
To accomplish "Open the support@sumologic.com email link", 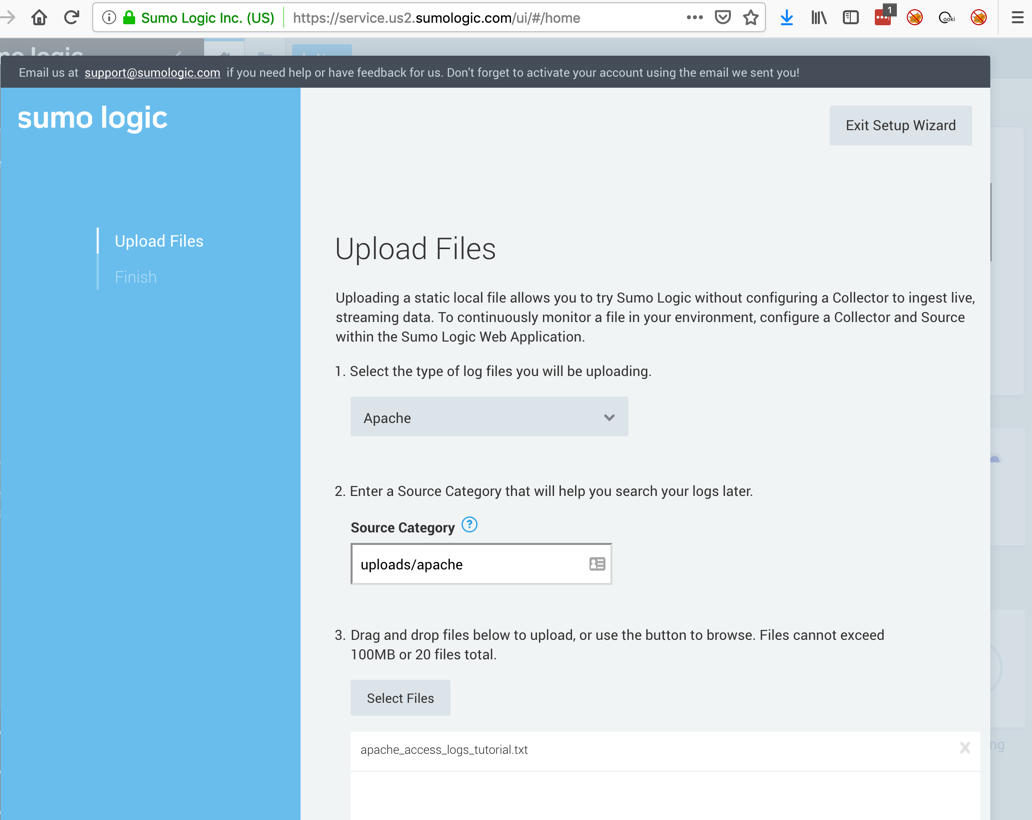I will tap(152, 72).
